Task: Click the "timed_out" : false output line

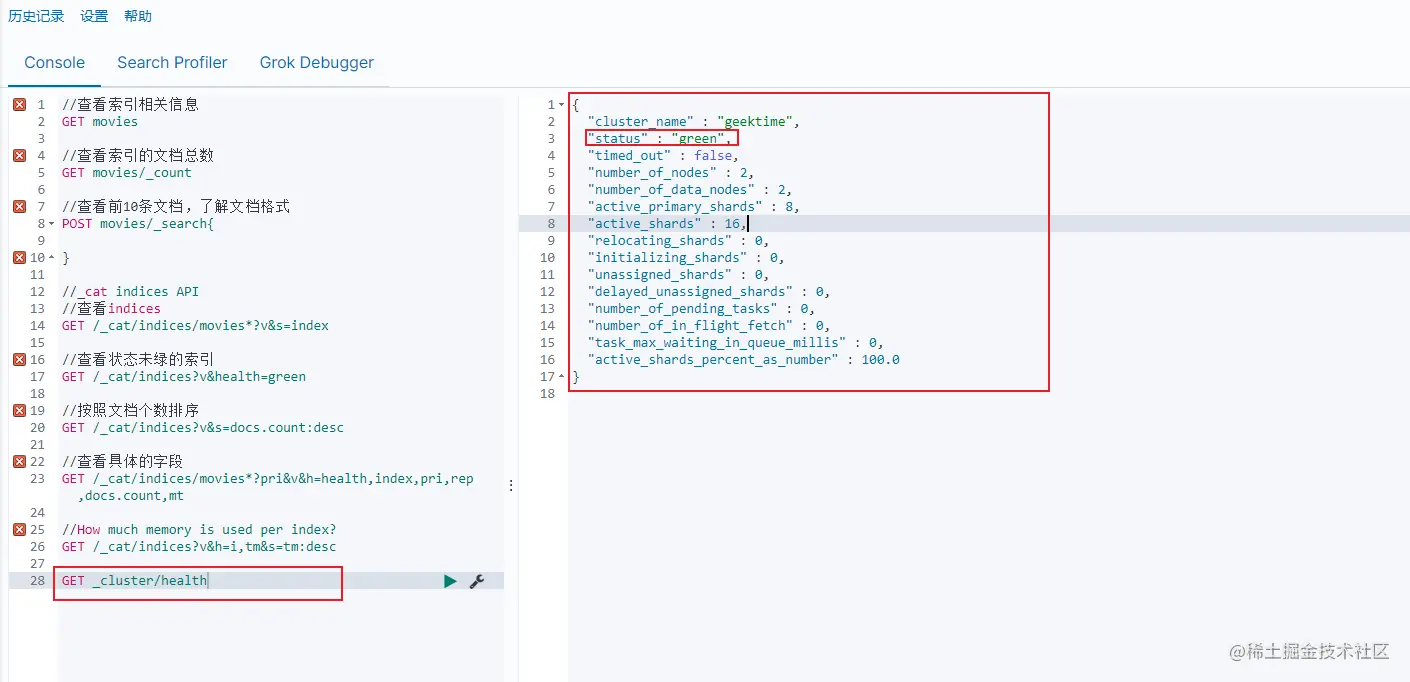Action: point(664,156)
